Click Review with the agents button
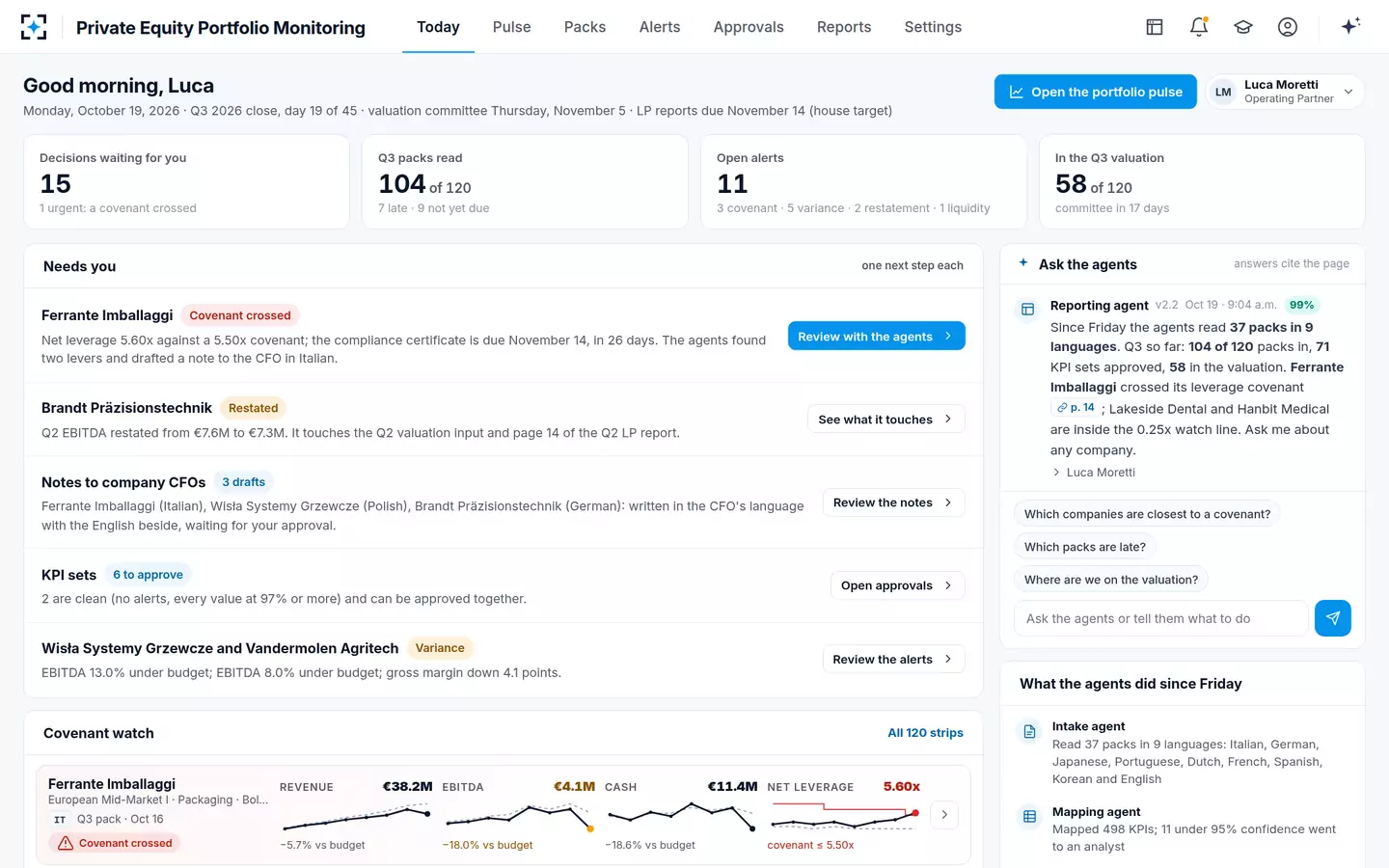Viewport: 1389px width, 868px height. (877, 336)
